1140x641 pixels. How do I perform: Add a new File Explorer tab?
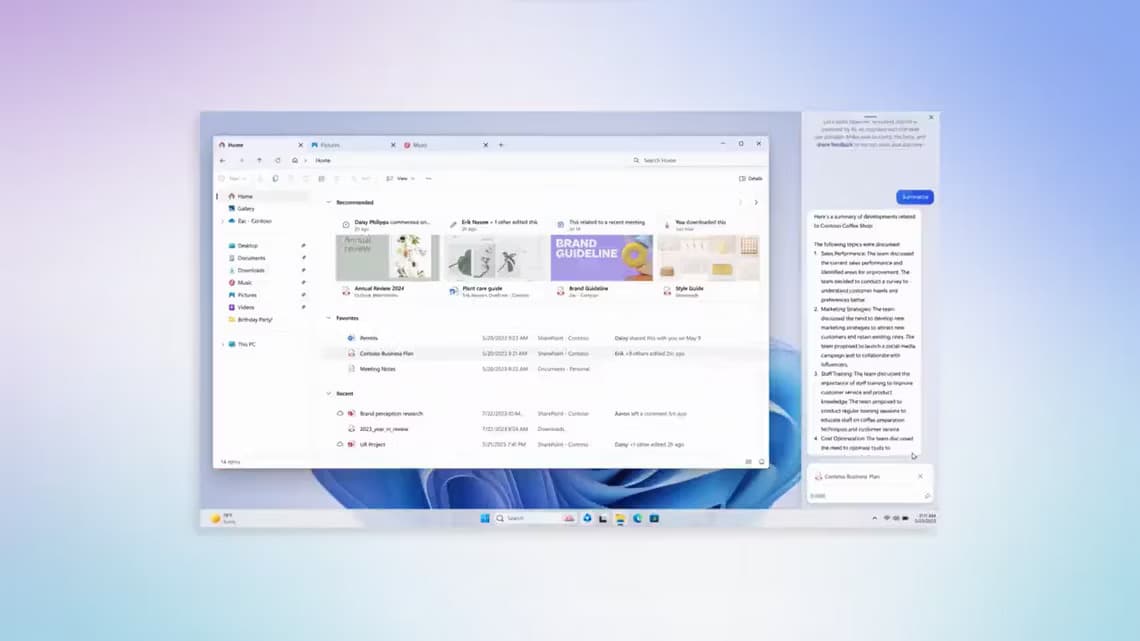(x=501, y=145)
